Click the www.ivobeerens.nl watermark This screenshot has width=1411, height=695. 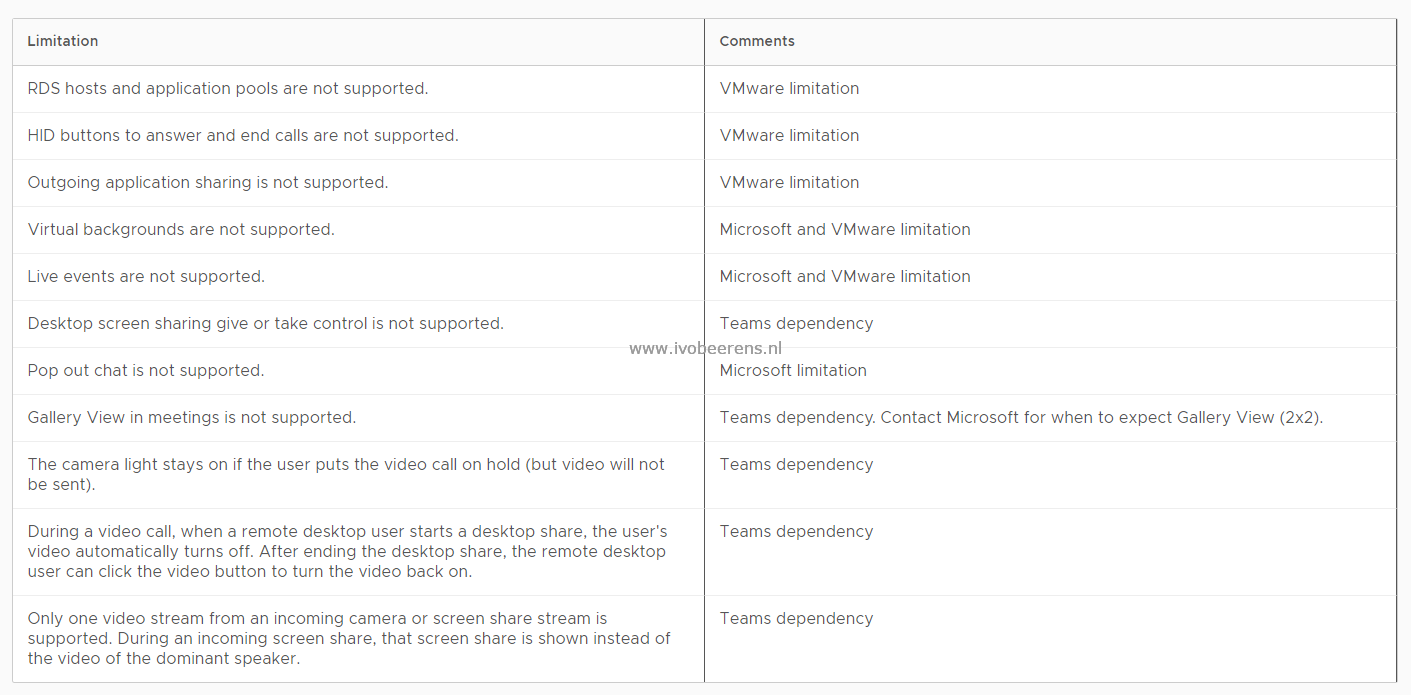(x=705, y=349)
